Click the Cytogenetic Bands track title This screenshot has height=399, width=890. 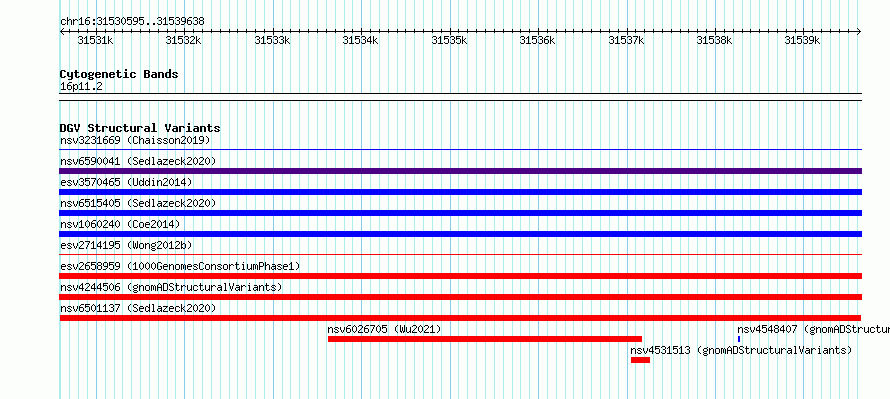coord(119,74)
